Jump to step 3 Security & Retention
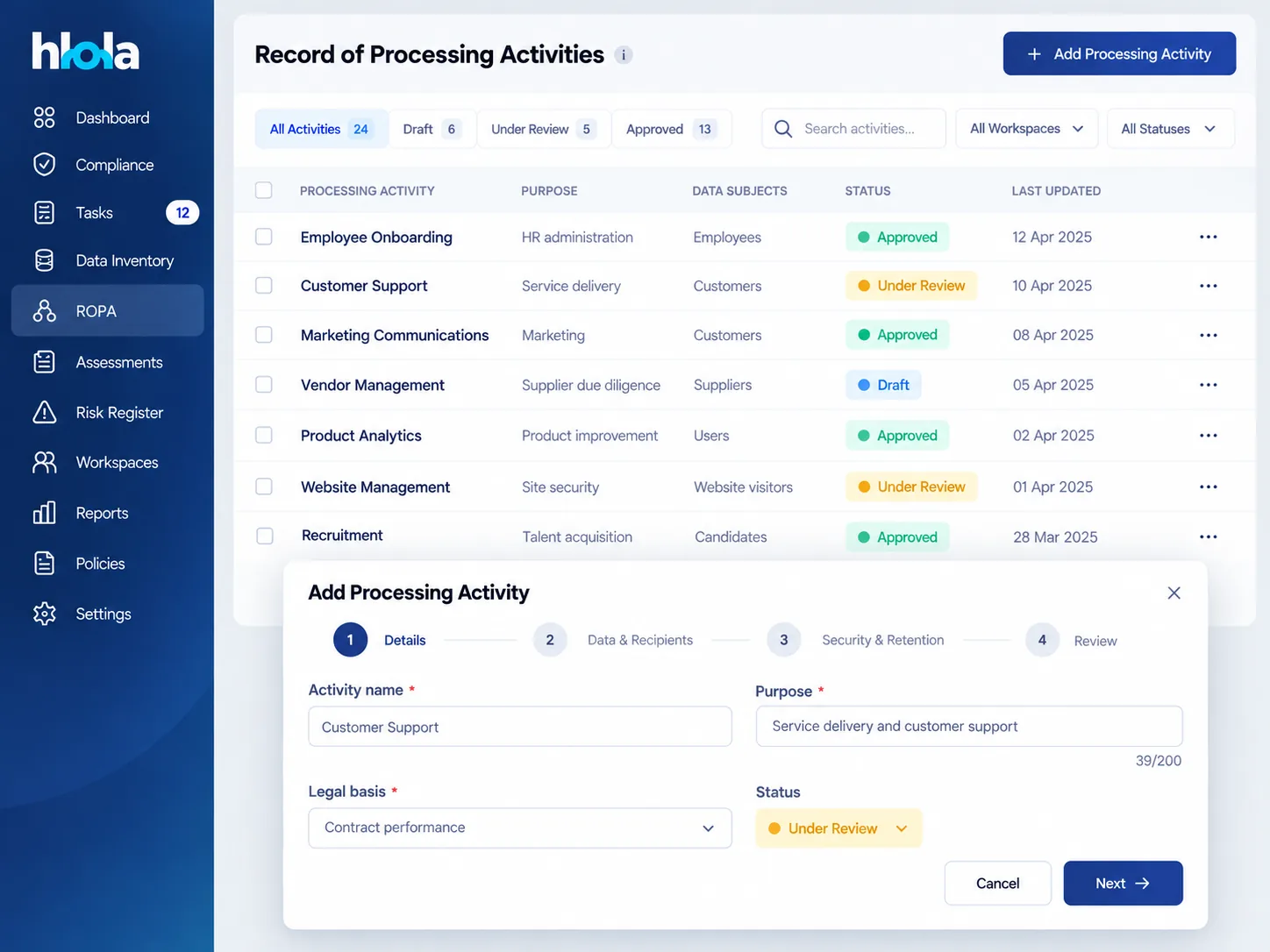Screen dimensions: 1270x952 point(855,640)
